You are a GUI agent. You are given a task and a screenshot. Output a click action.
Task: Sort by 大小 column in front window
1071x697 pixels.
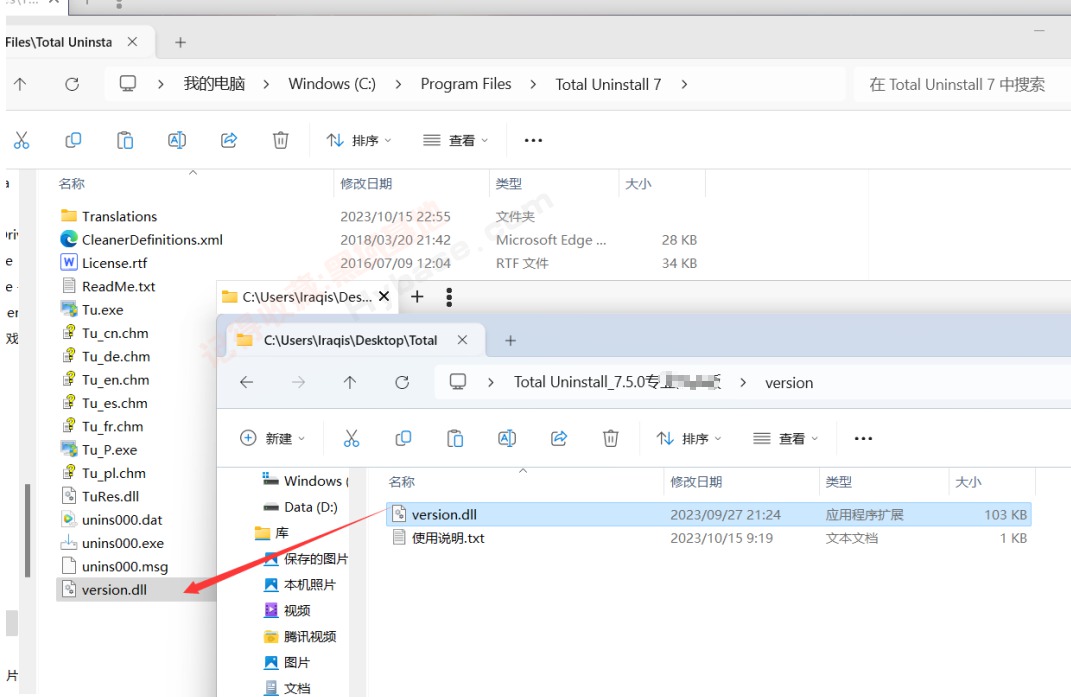coord(968,482)
